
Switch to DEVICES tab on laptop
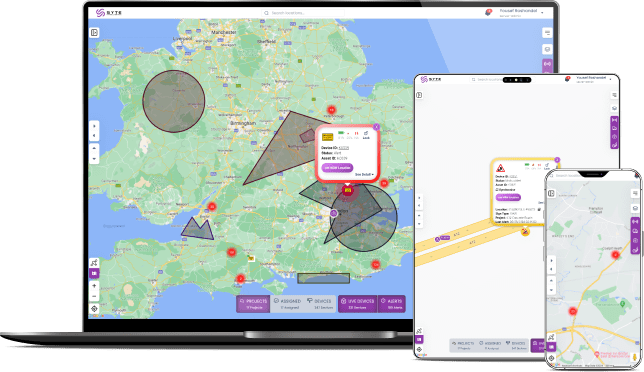320,304
